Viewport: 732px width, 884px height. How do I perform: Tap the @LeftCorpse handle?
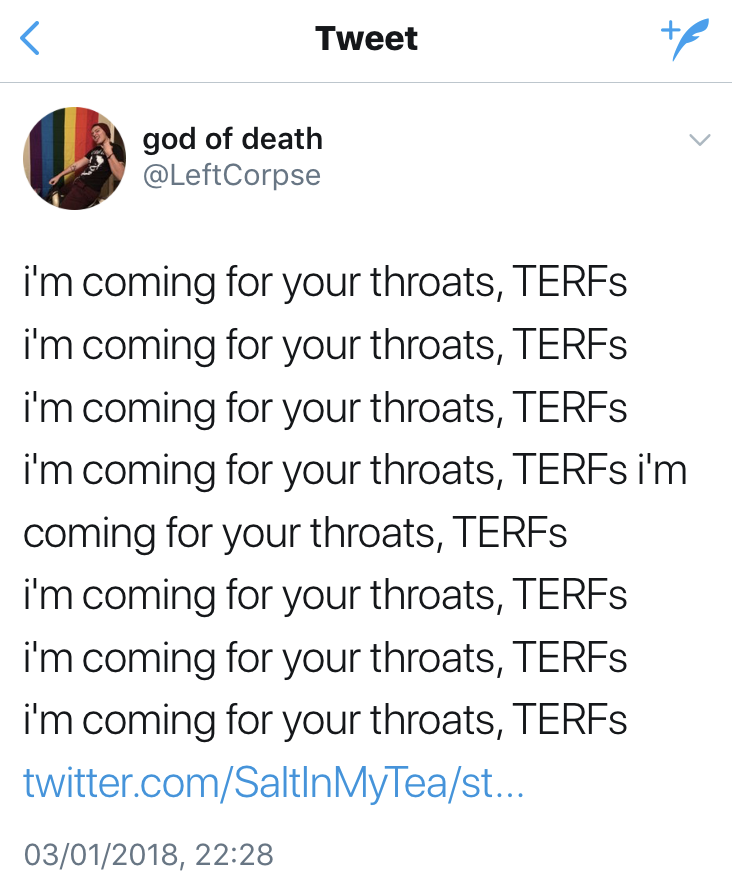click(x=232, y=175)
